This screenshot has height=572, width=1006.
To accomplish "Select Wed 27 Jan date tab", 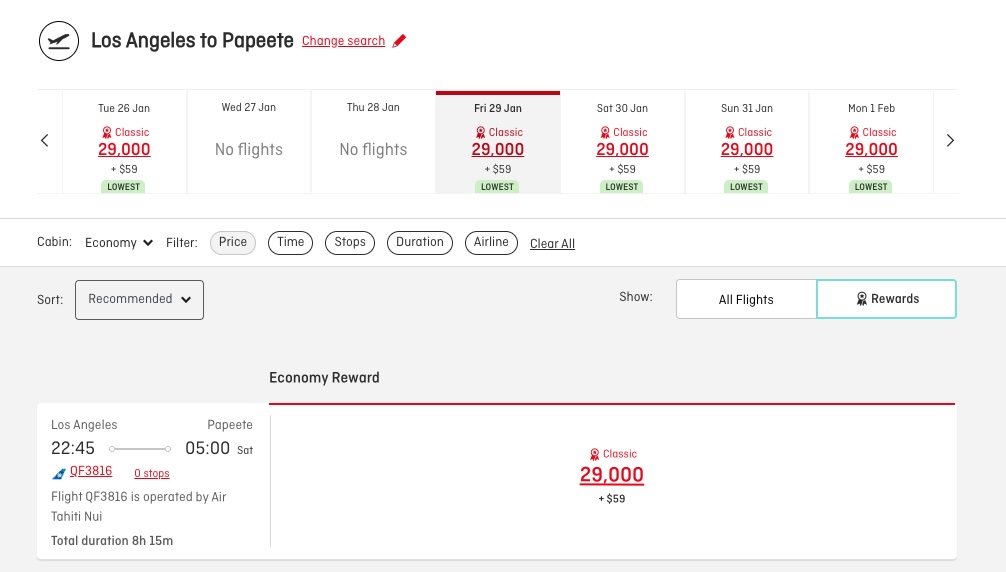I will coord(249,142).
